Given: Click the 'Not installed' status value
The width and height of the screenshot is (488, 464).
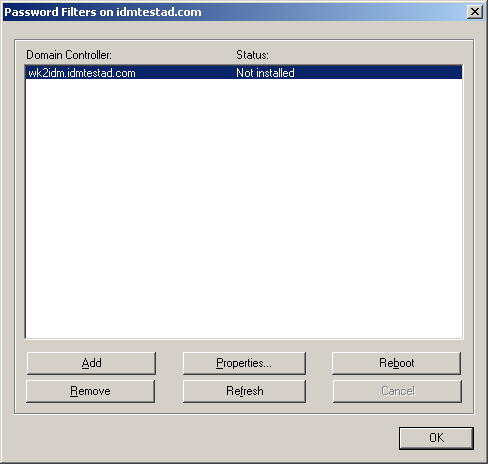Looking at the screenshot, I should click(265, 73).
